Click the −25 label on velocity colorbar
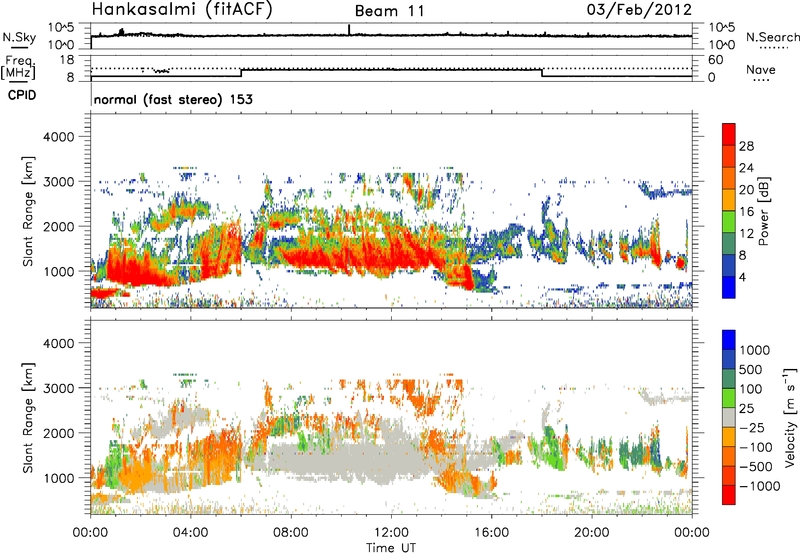Screen dimensions: 800x554 point(754,427)
